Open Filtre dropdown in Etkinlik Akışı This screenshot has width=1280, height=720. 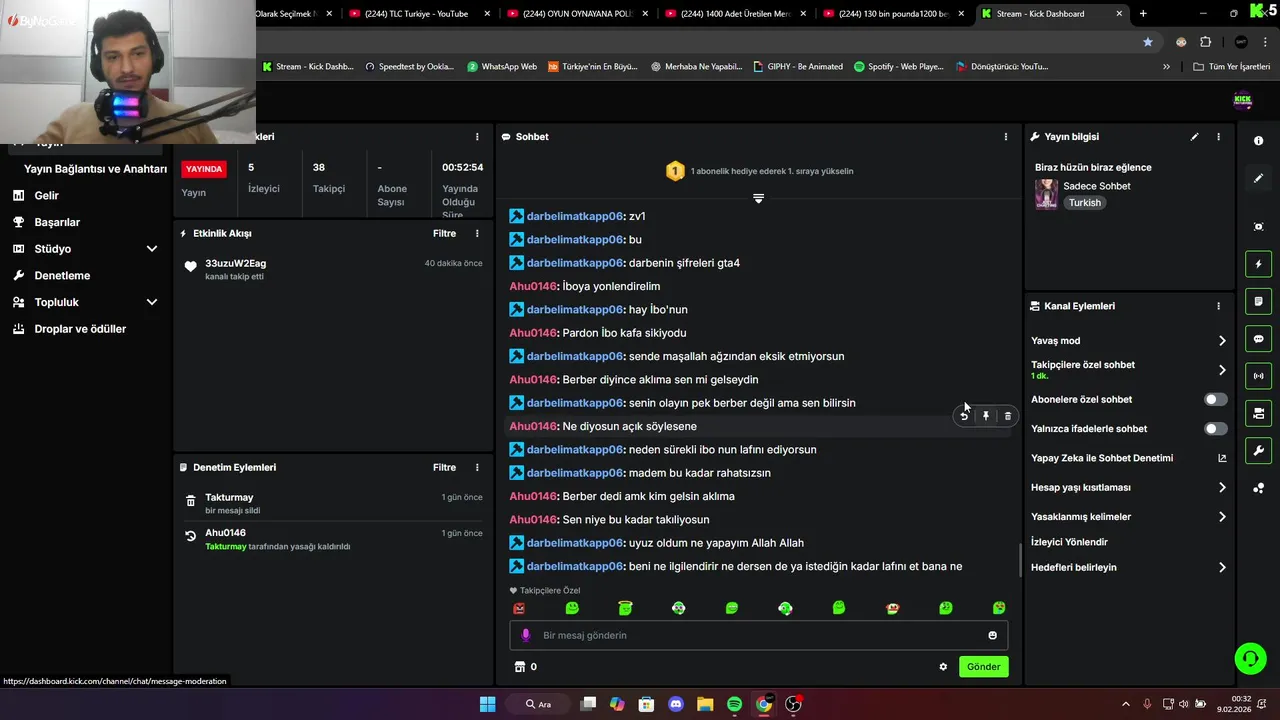(444, 233)
